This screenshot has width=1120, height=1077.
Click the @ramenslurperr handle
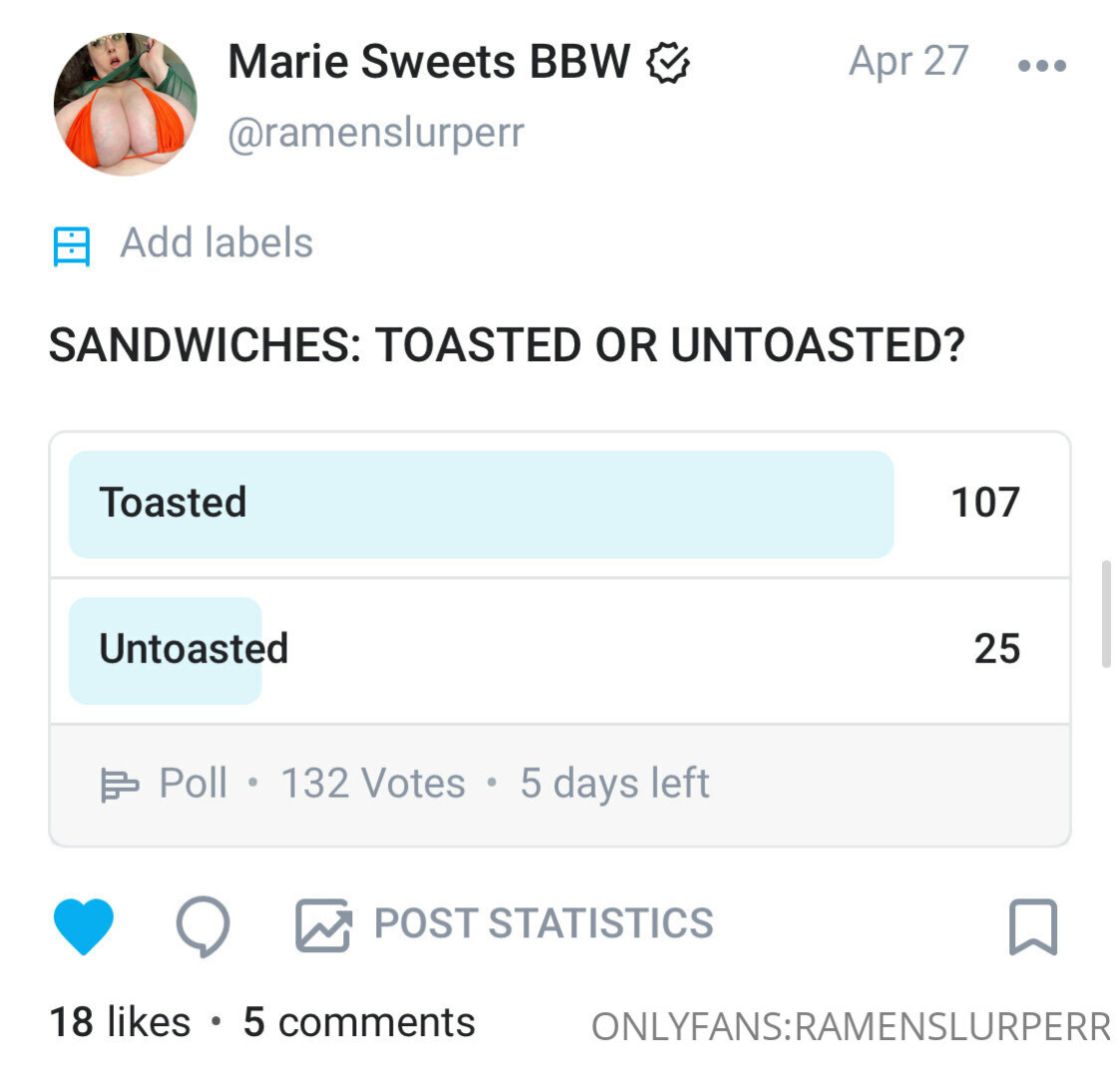[376, 133]
